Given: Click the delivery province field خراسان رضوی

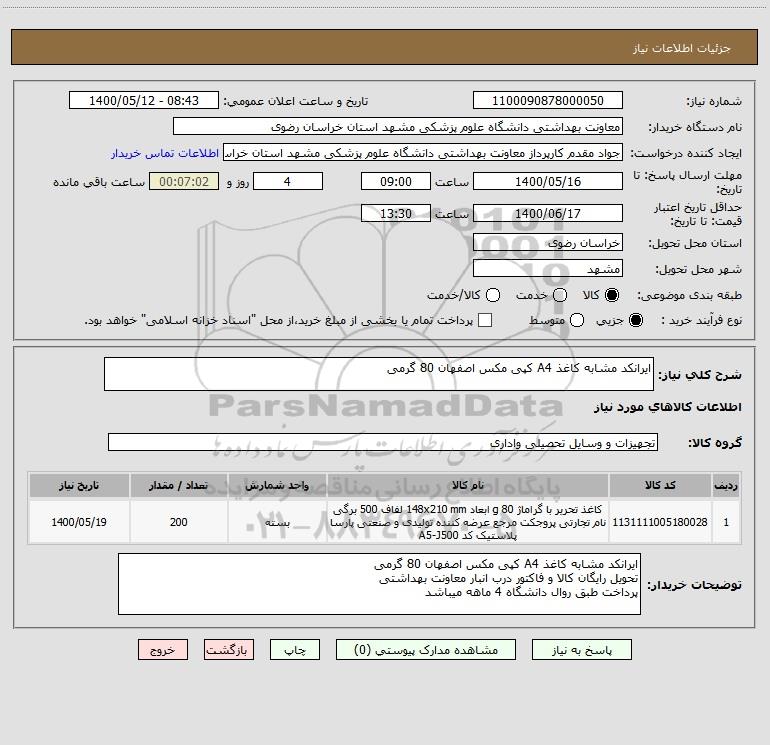Looking at the screenshot, I should 548,243.
